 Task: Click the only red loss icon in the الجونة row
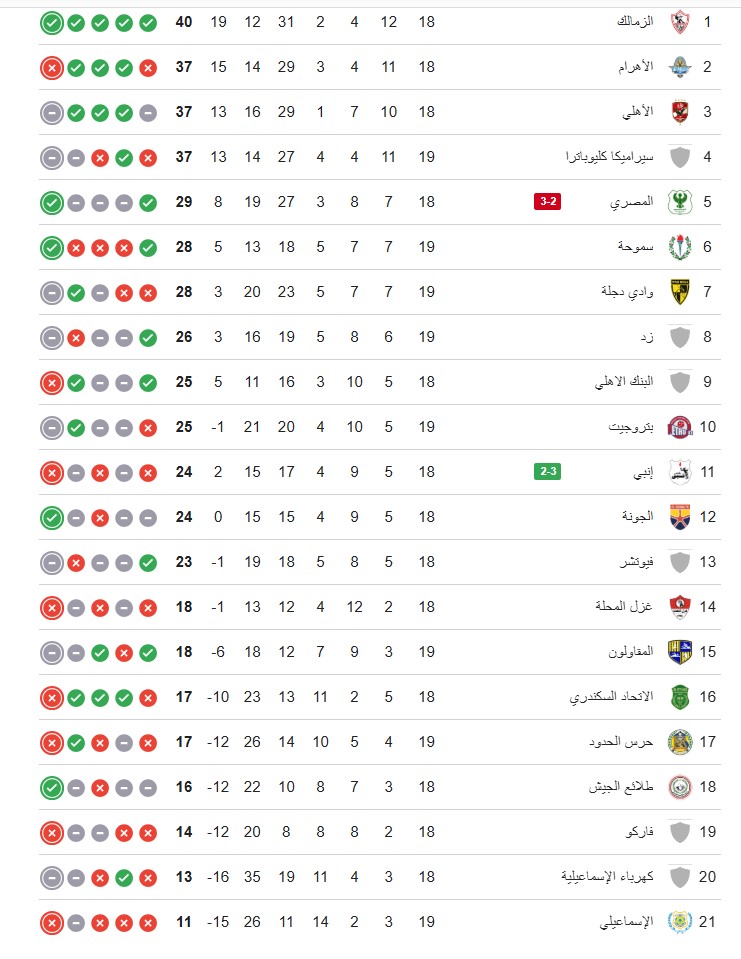(99, 517)
